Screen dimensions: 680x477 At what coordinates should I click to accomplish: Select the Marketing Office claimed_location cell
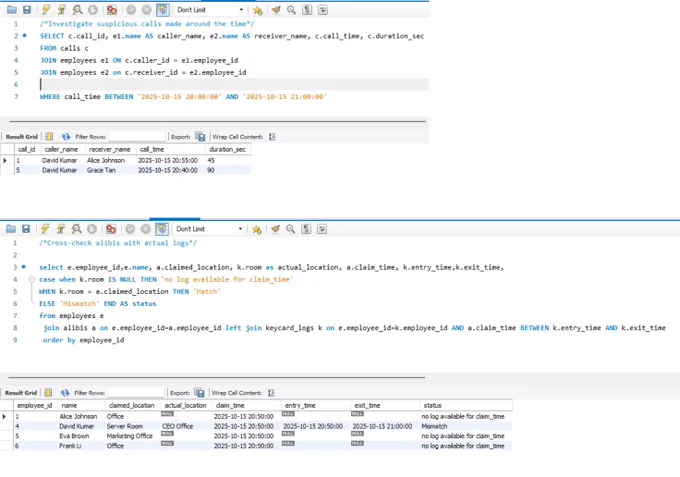click(x=132, y=436)
